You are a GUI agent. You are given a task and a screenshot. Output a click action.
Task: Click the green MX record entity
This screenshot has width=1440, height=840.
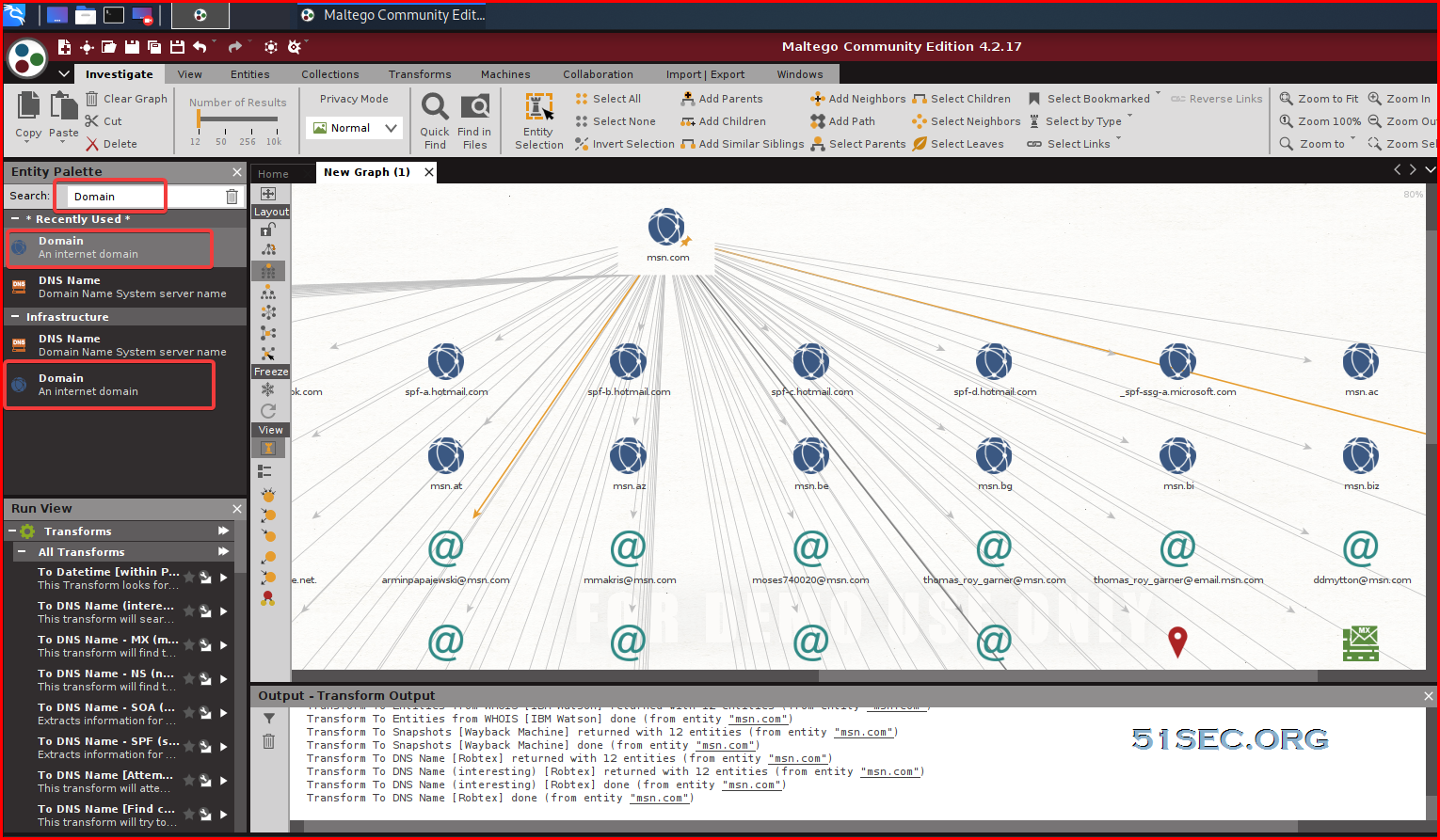tap(1361, 643)
